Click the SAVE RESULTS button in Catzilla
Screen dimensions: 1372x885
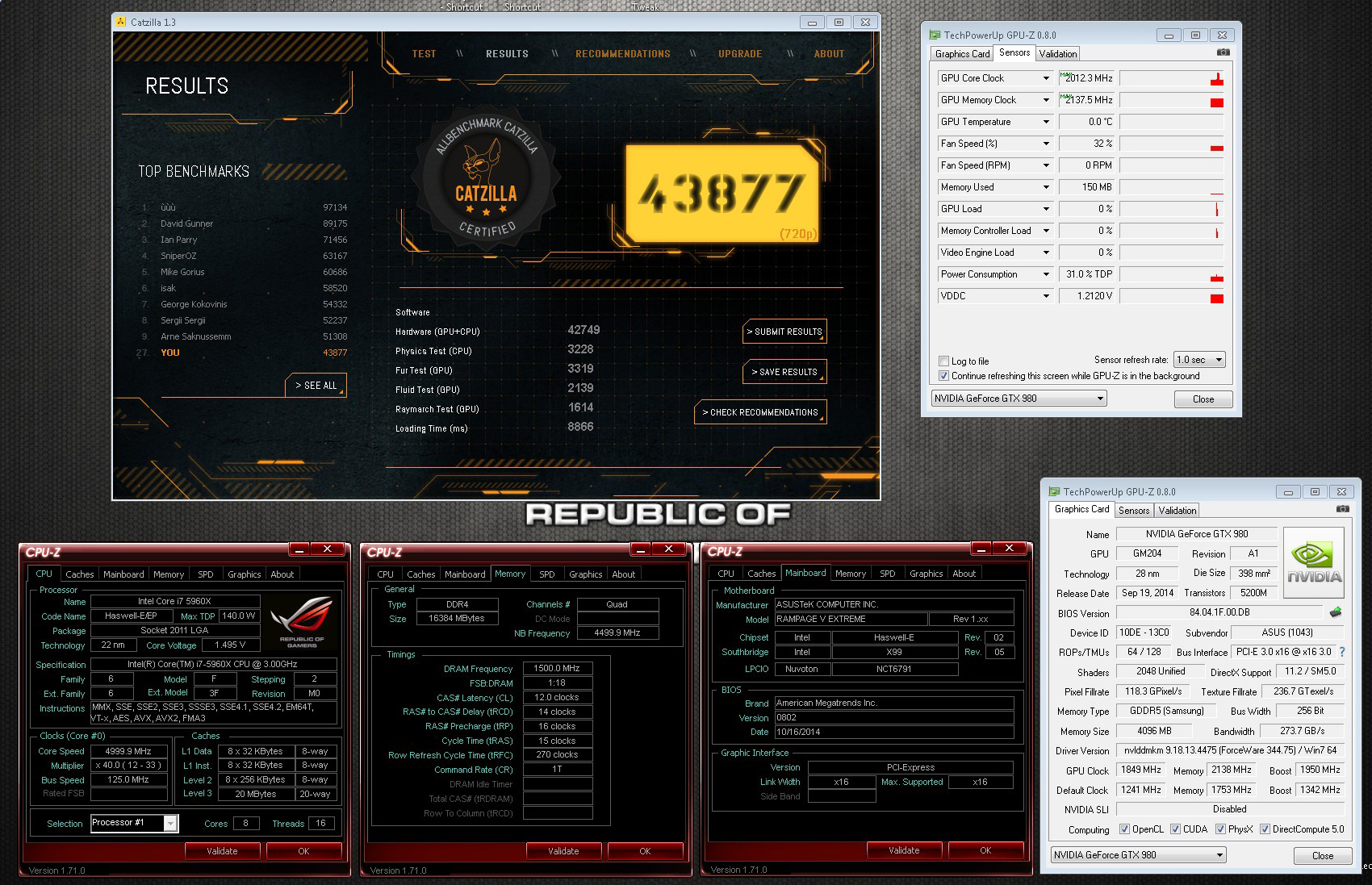[x=784, y=372]
